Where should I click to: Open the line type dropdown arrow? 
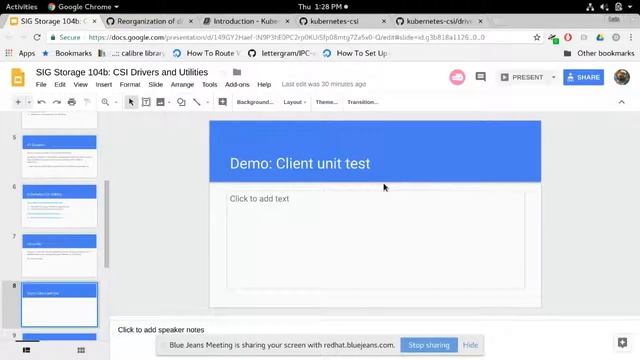(x=207, y=102)
